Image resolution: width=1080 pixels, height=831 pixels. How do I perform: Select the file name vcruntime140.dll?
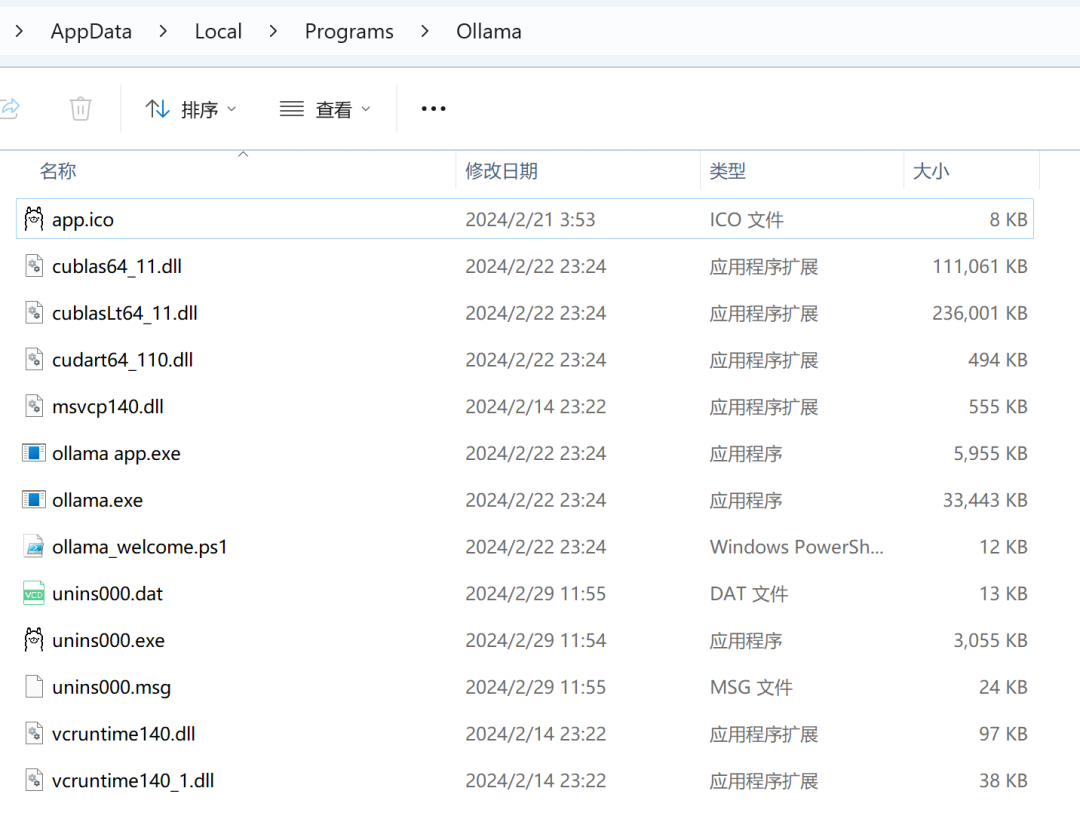pyautogui.click(x=124, y=735)
